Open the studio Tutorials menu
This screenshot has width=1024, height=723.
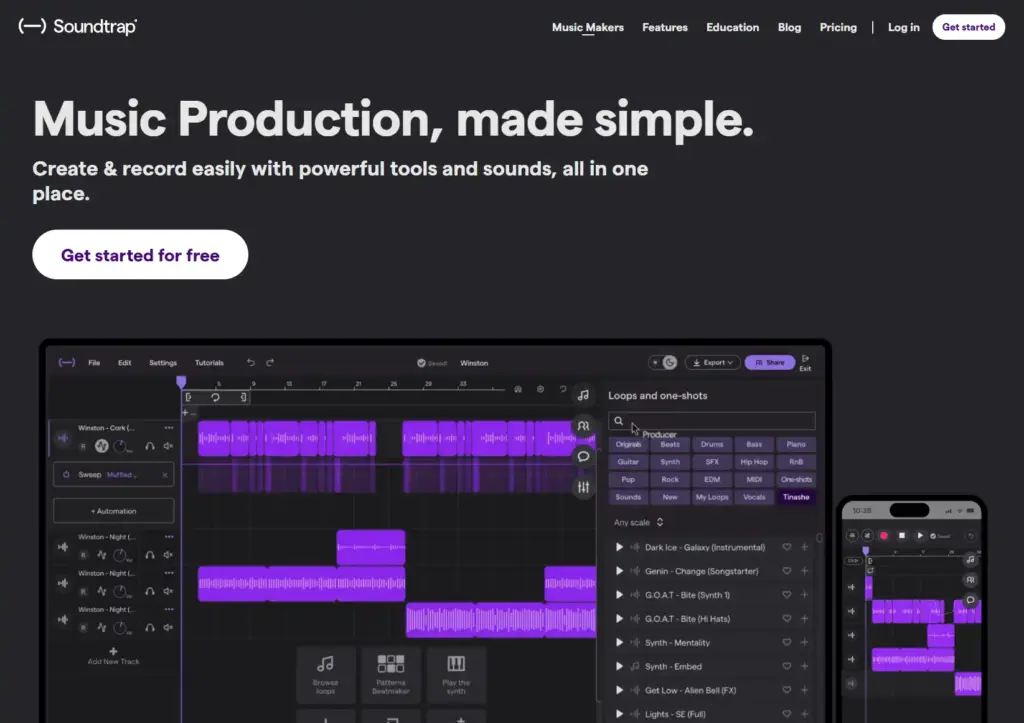coord(209,362)
